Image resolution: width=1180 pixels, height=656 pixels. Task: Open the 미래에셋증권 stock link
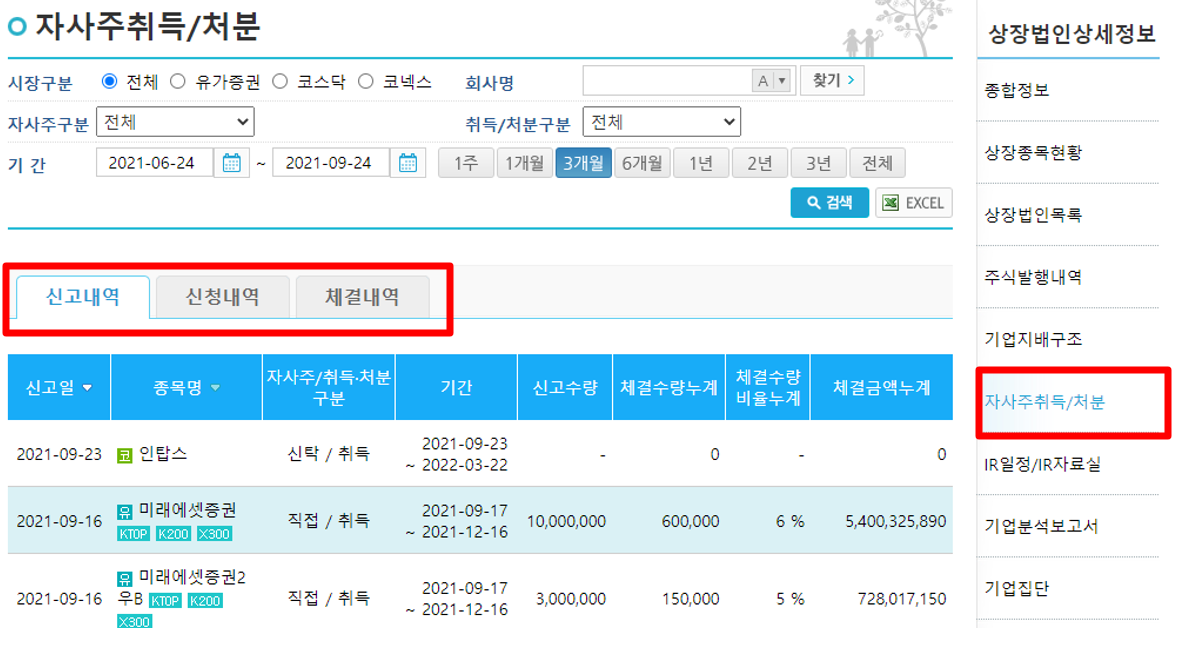[x=187, y=510]
